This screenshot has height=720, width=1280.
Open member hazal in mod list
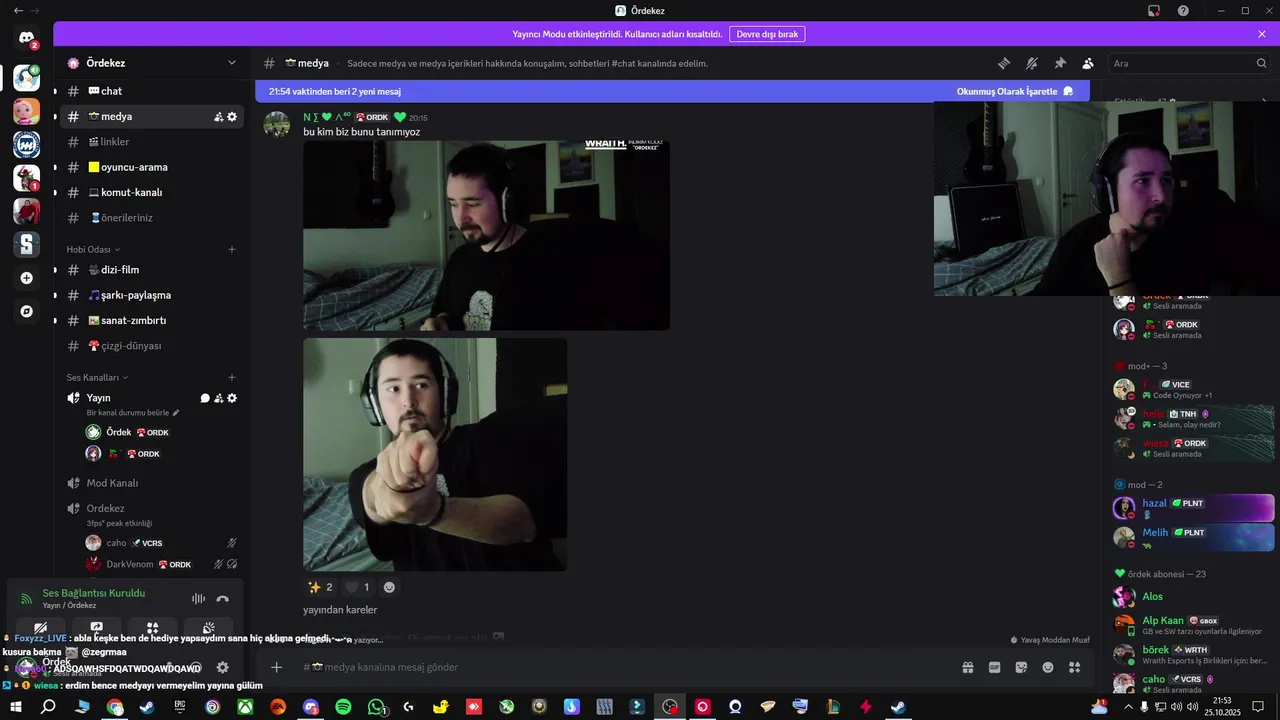click(x=1194, y=507)
